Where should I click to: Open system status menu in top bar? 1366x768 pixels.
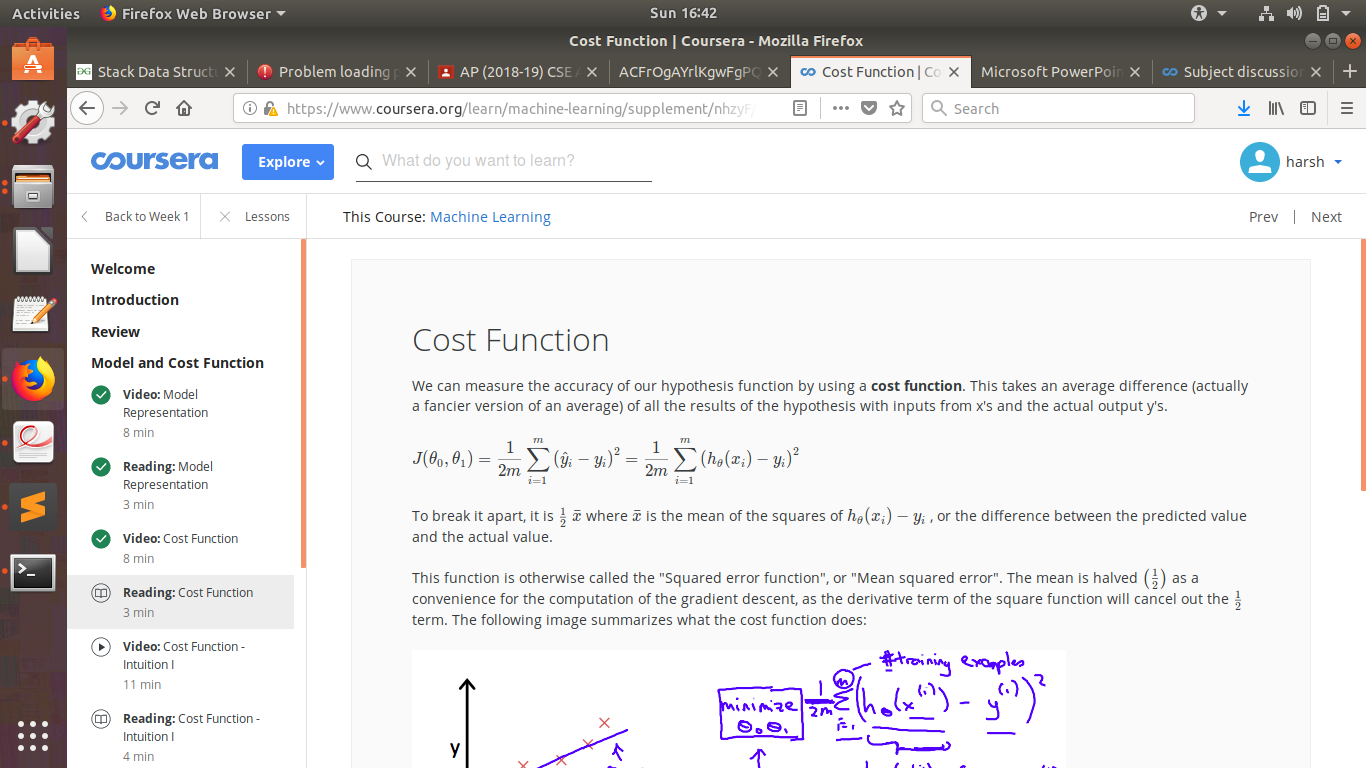pyautogui.click(x=1308, y=13)
